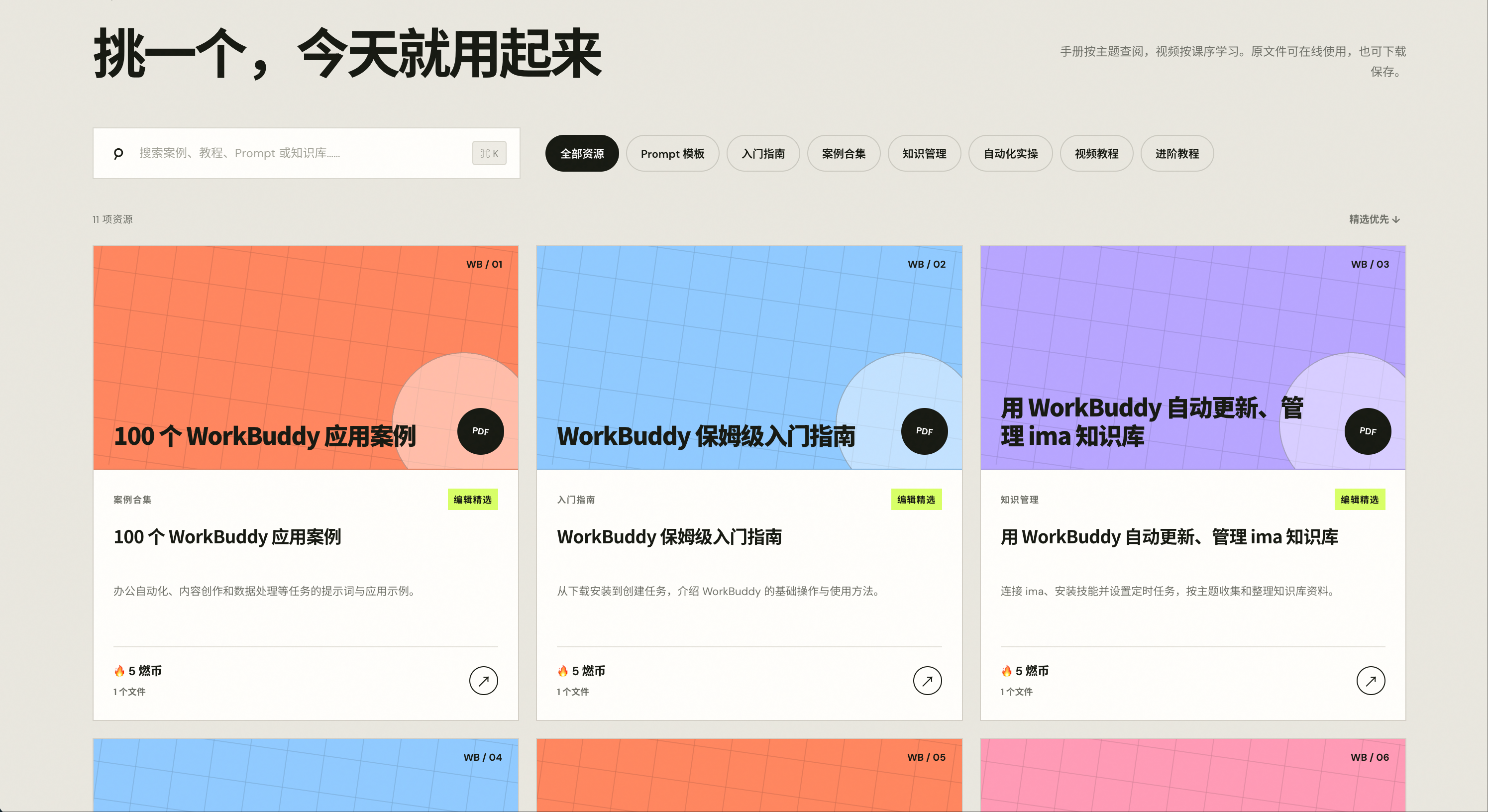This screenshot has height=812, width=1488.
Task: Click description 办公自动化、内容创作和数据处理
Action: tap(265, 591)
